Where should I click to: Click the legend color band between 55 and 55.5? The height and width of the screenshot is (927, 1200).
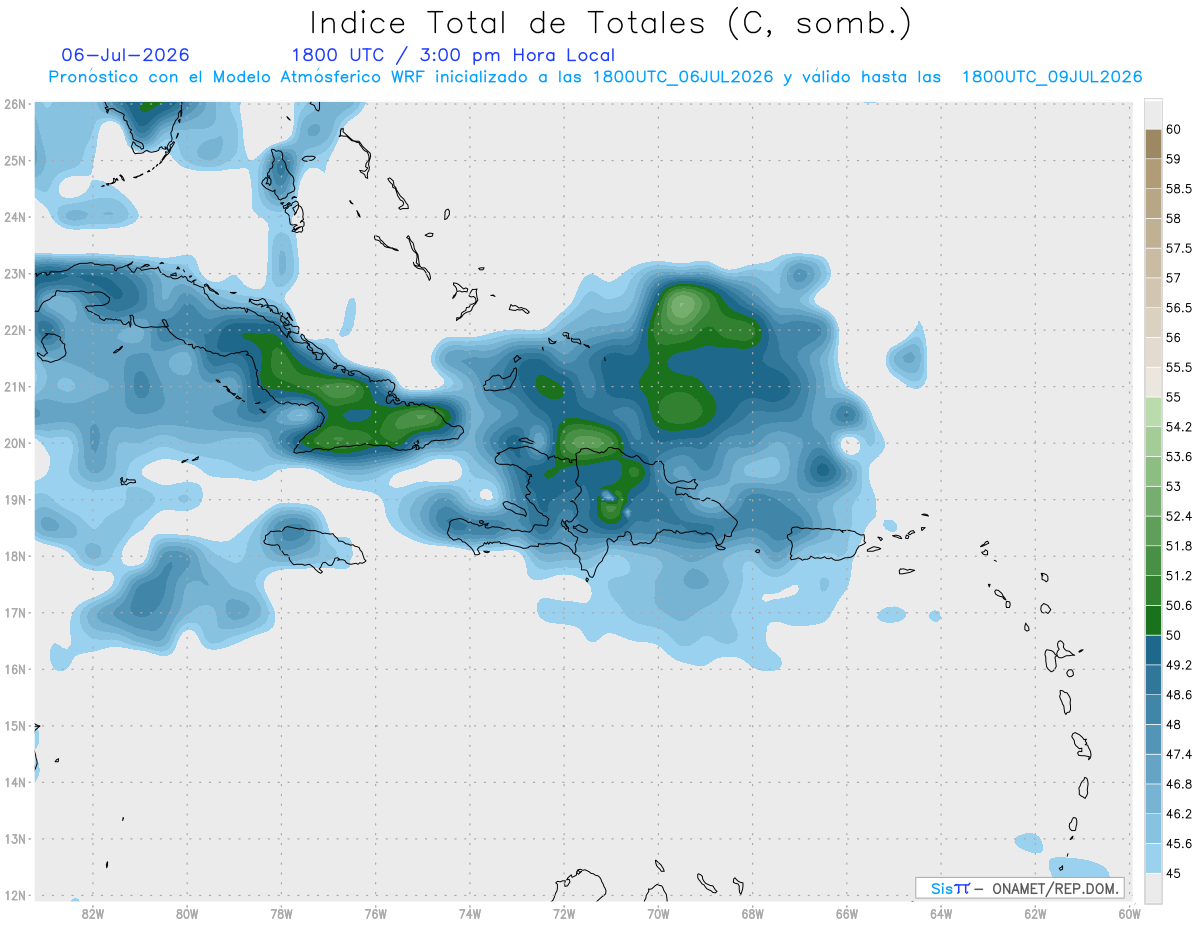pyautogui.click(x=1153, y=382)
